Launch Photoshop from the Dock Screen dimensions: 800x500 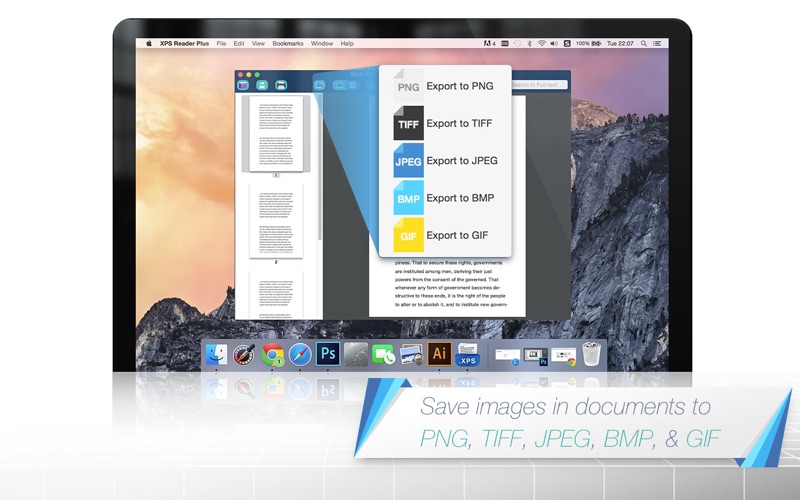point(328,354)
